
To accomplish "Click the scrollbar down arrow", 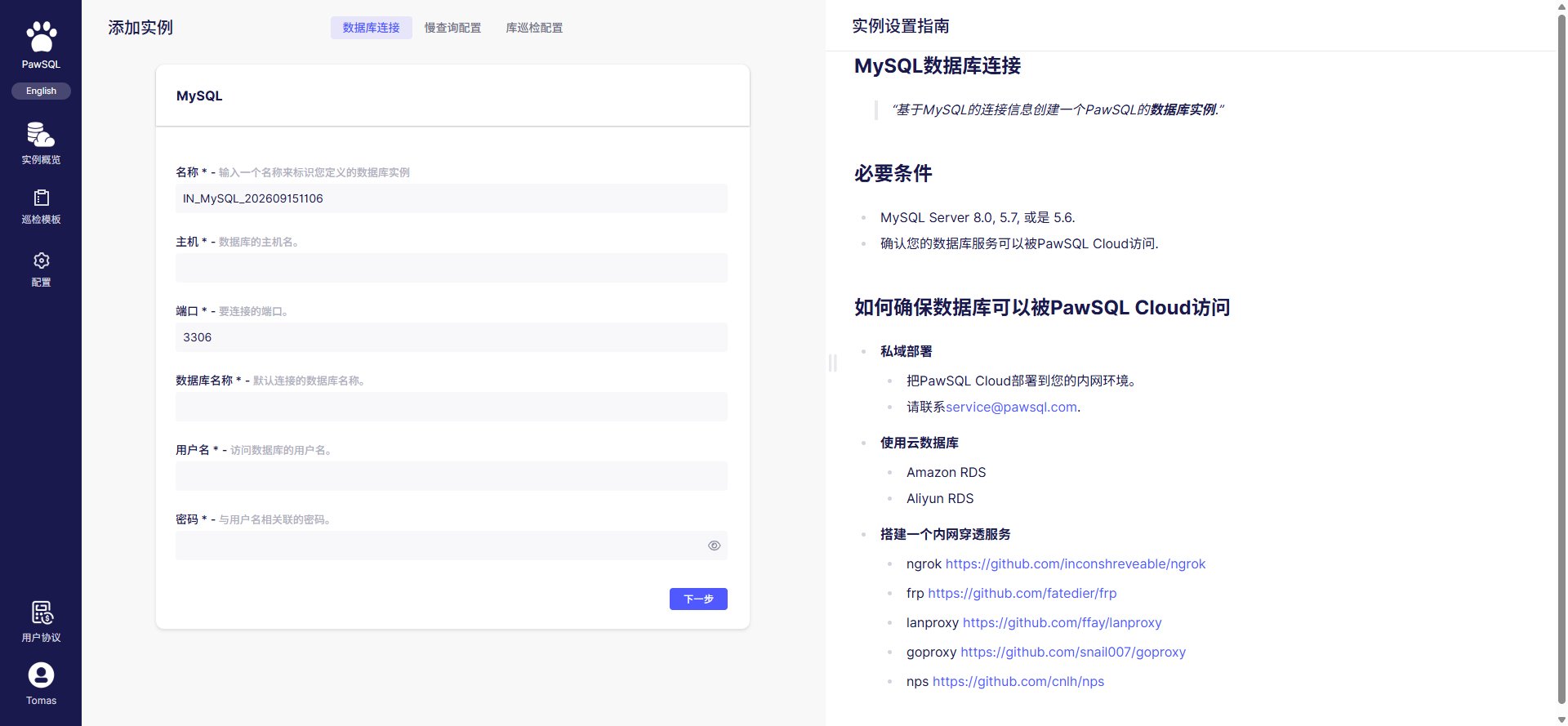I will click(1561, 719).
